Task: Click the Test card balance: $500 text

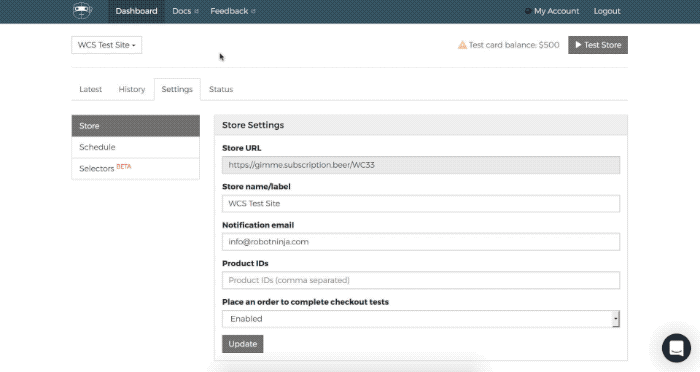Action: tap(514, 45)
